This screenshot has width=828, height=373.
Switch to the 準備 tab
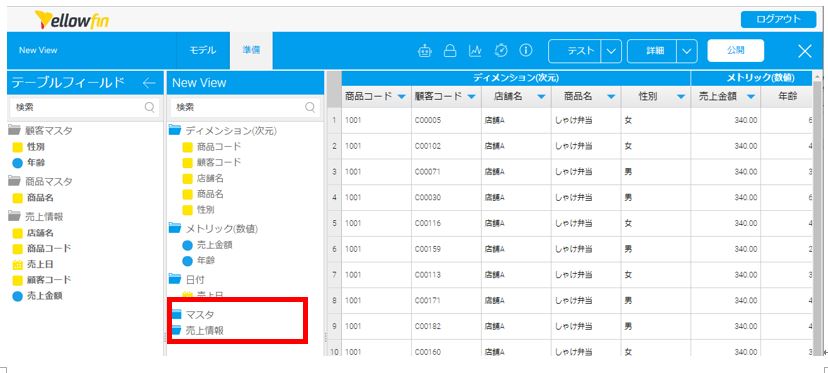tap(251, 51)
